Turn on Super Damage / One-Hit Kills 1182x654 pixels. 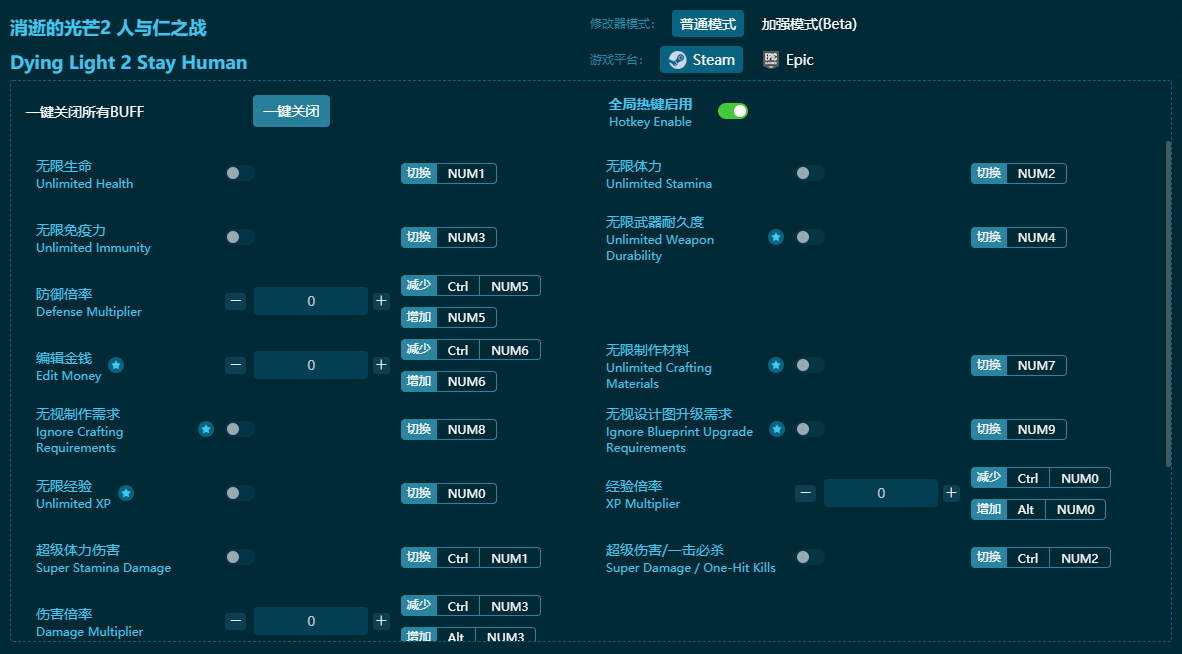click(x=810, y=557)
